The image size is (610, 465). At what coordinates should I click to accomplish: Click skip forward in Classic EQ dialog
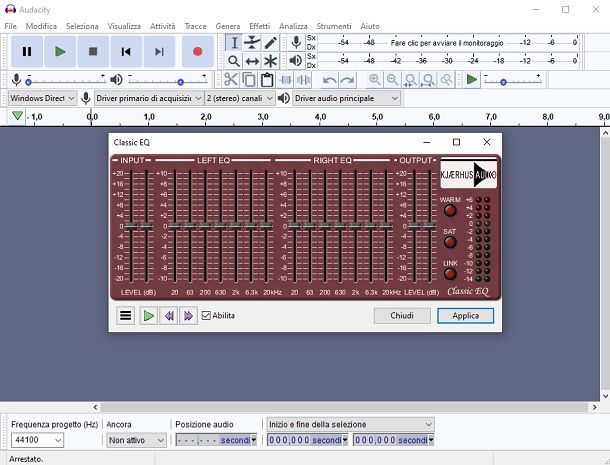pos(188,316)
